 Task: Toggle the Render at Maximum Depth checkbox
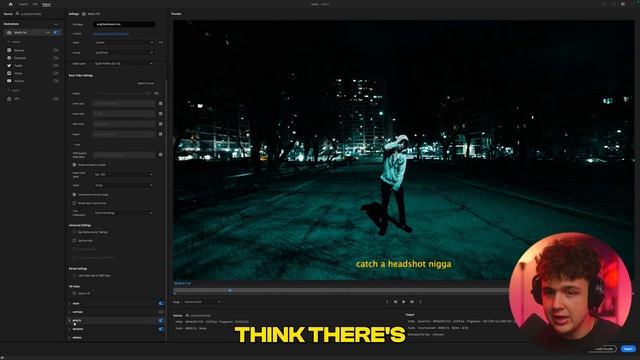[74, 164]
